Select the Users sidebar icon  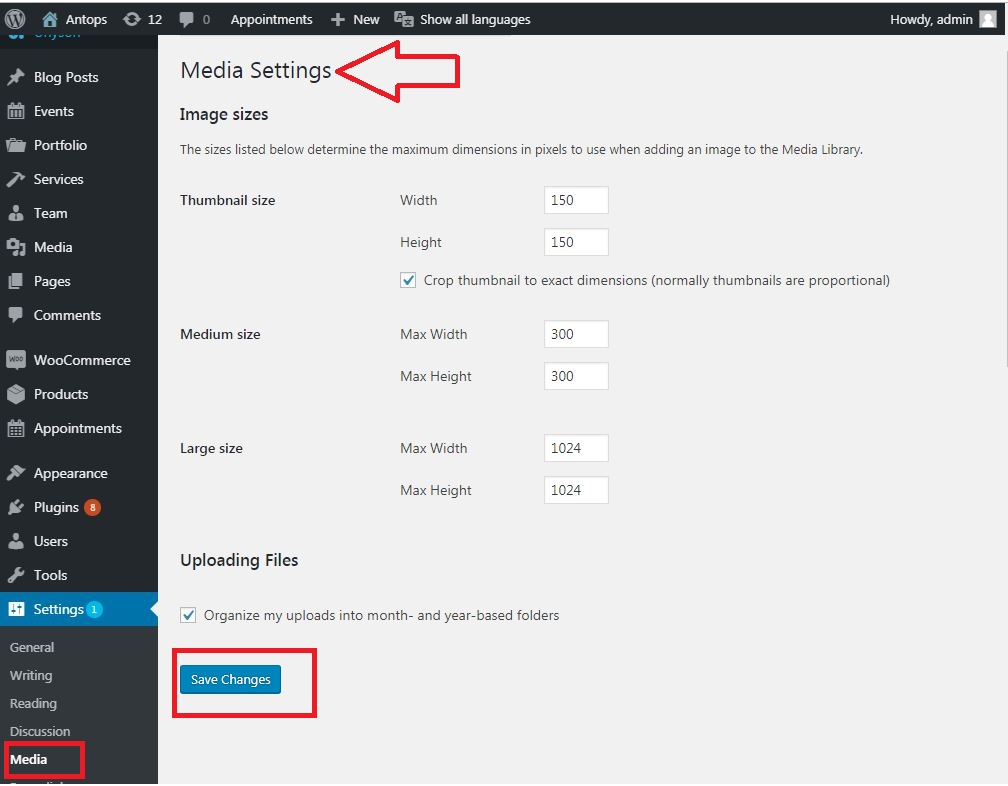(17, 541)
